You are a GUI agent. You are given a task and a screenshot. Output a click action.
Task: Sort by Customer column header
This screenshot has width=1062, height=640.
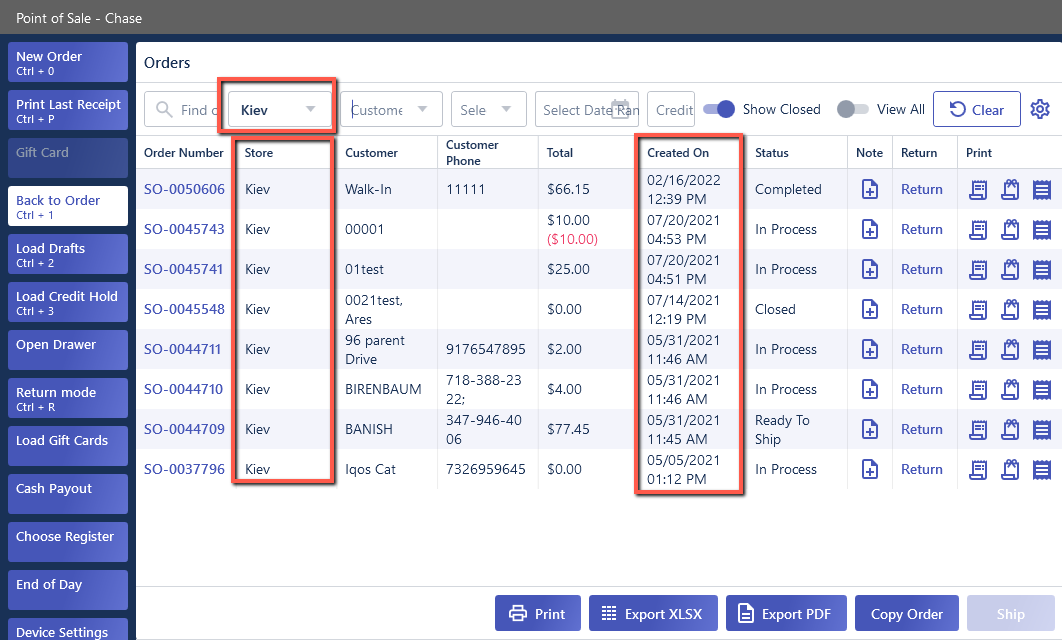pyautogui.click(x=371, y=153)
